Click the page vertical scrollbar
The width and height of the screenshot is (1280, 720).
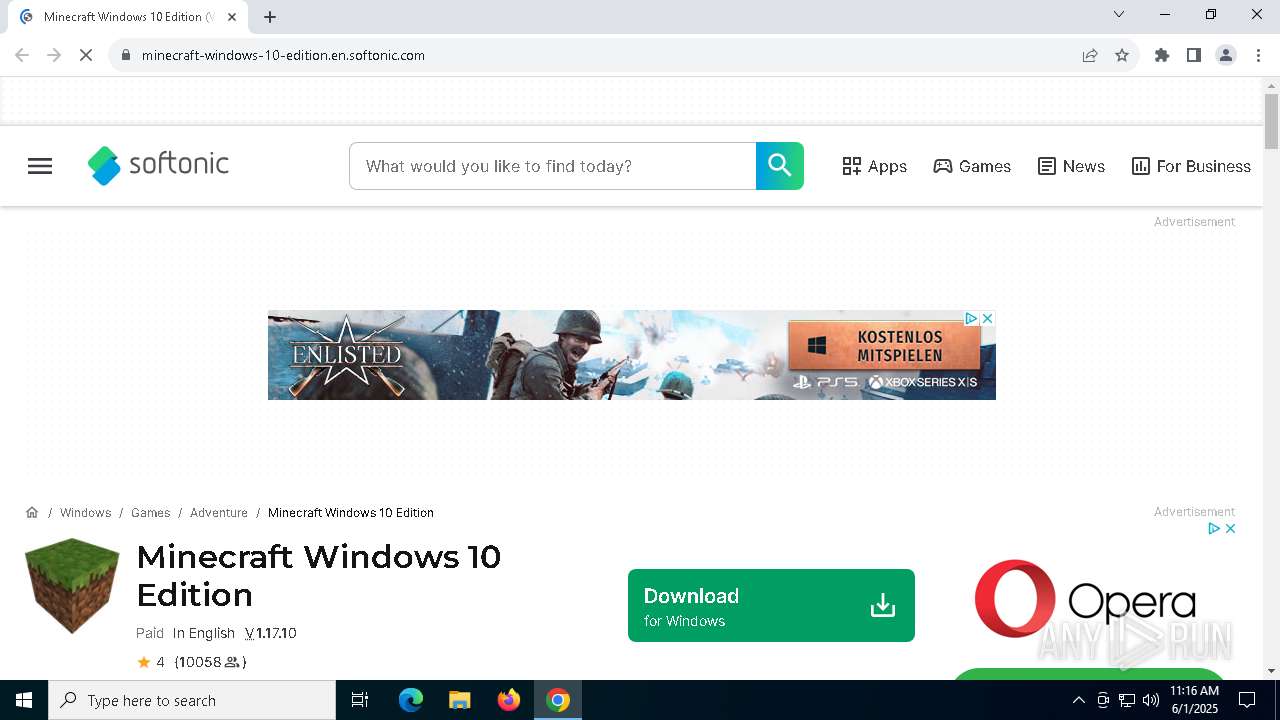point(1271,121)
